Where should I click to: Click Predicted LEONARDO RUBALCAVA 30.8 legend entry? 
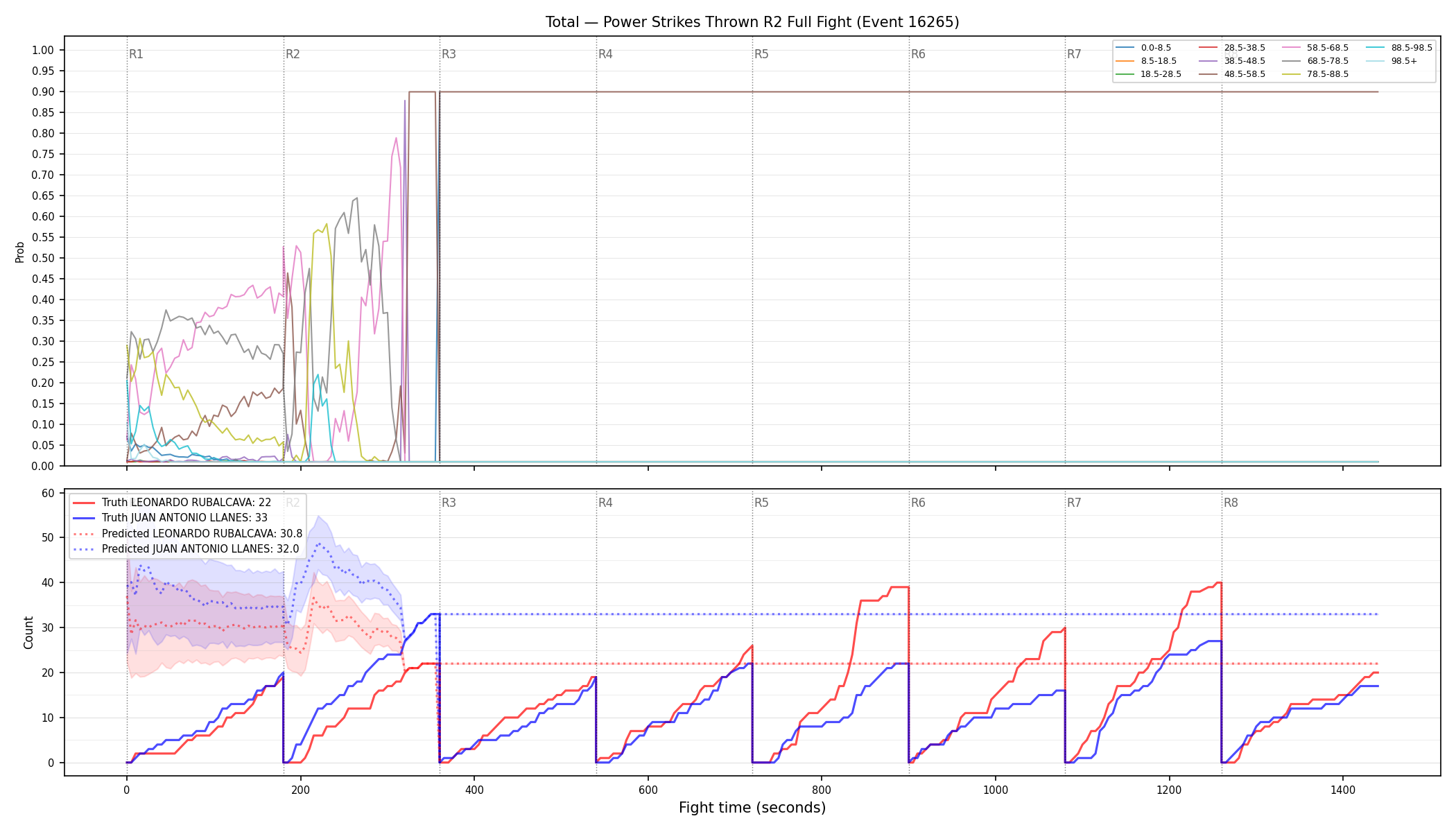[x=188, y=534]
